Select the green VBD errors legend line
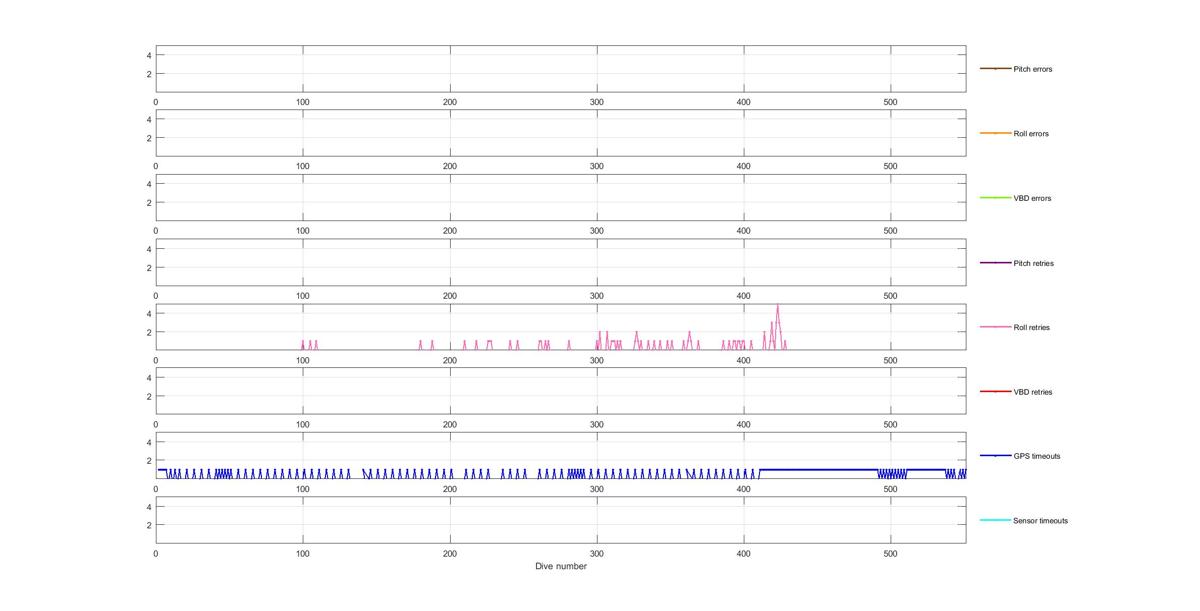 tap(995, 198)
